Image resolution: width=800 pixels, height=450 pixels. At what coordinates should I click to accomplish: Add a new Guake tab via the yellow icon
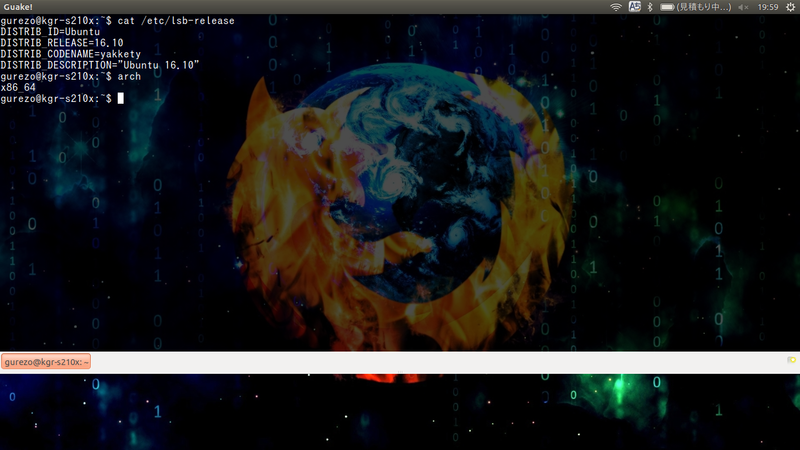tap(791, 360)
